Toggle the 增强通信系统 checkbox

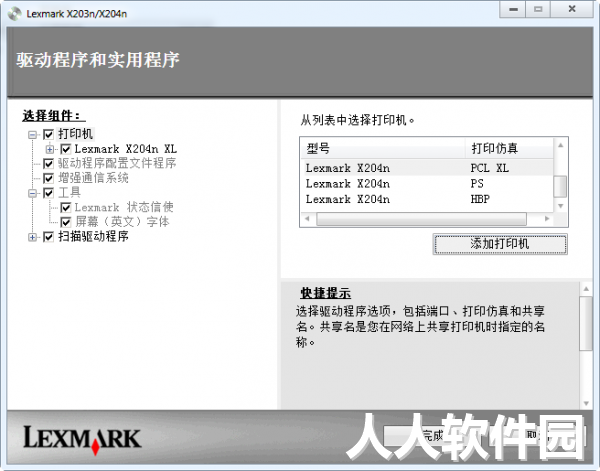coord(48,178)
